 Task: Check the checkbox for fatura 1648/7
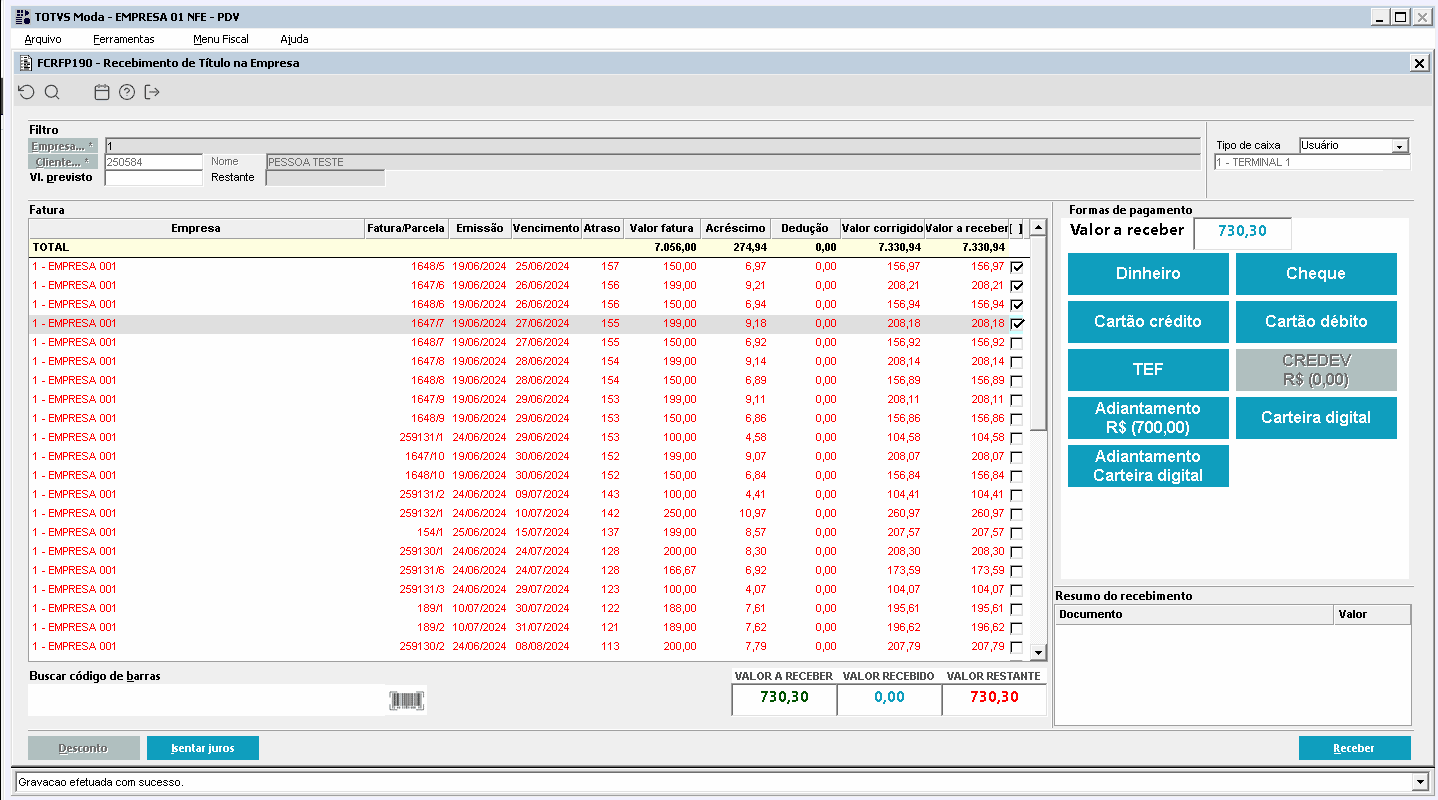click(1017, 343)
